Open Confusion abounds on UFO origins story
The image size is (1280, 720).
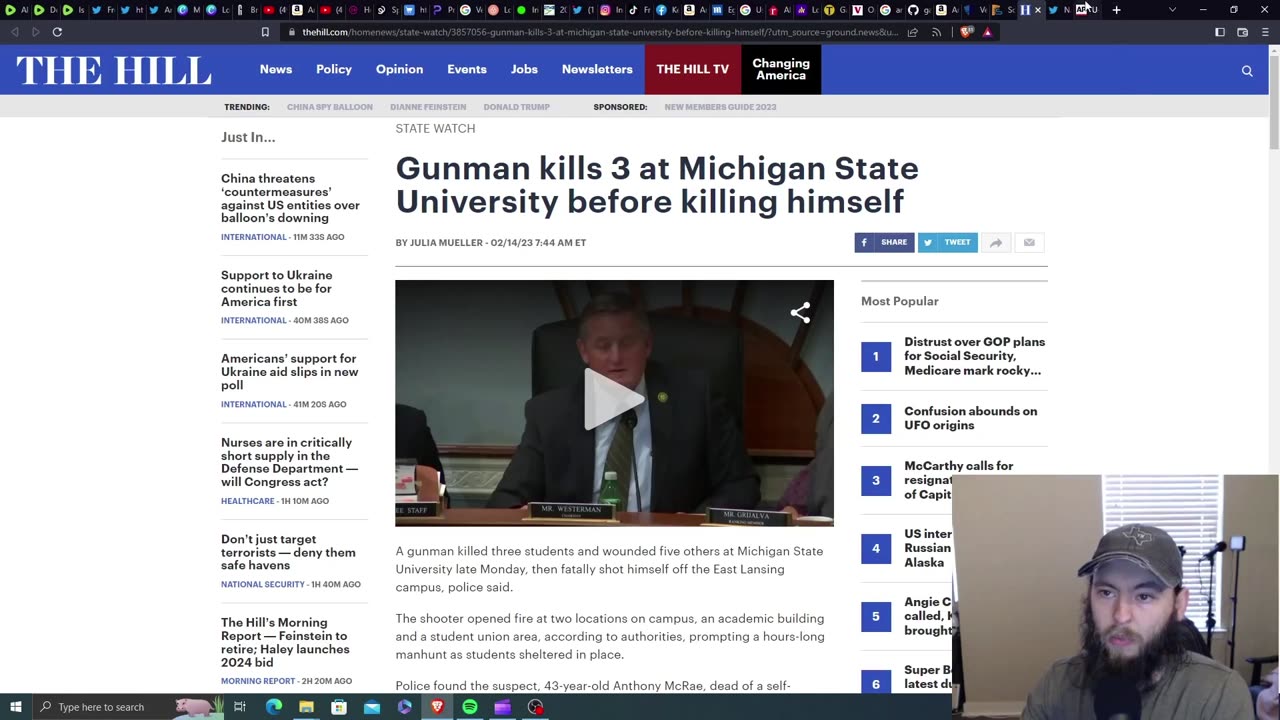(970, 418)
